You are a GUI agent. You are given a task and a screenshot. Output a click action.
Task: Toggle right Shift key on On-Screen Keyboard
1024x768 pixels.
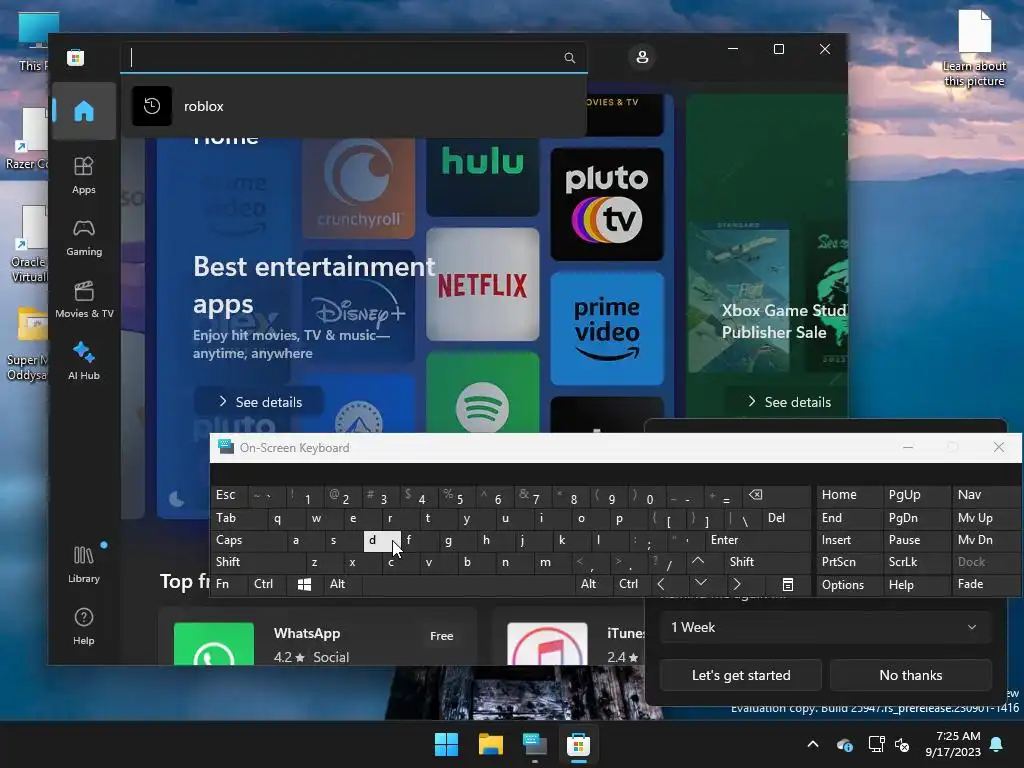pyautogui.click(x=765, y=562)
